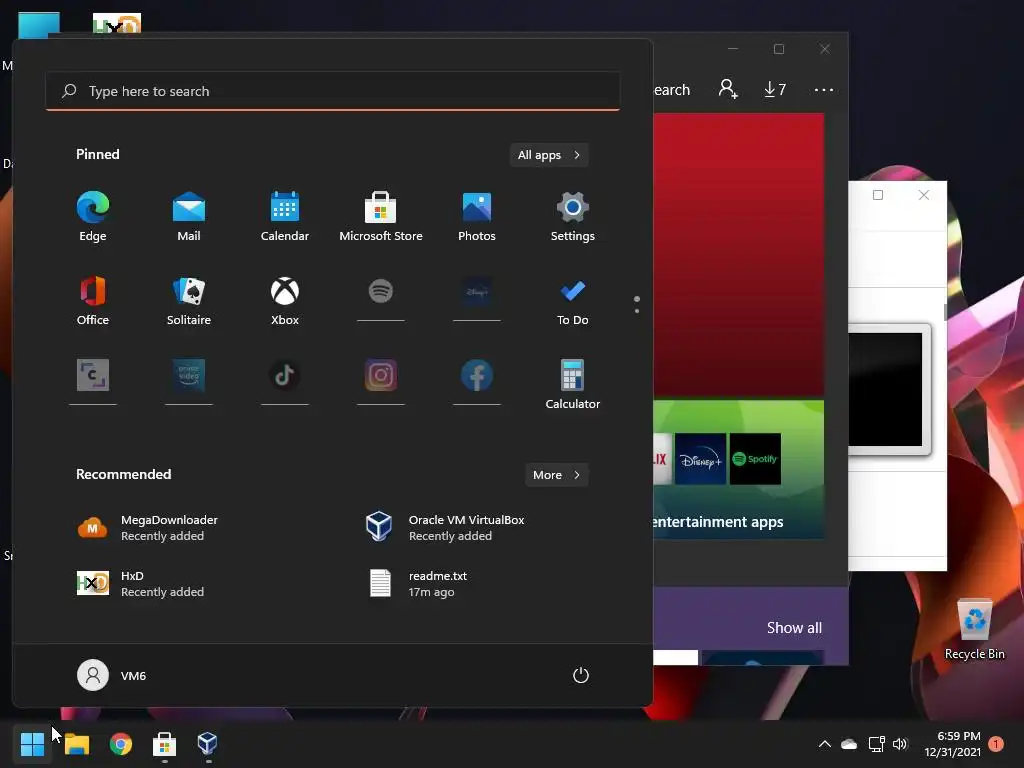The image size is (1024, 768).
Task: Click the OneDrive cloud tray icon
Action: (849, 744)
